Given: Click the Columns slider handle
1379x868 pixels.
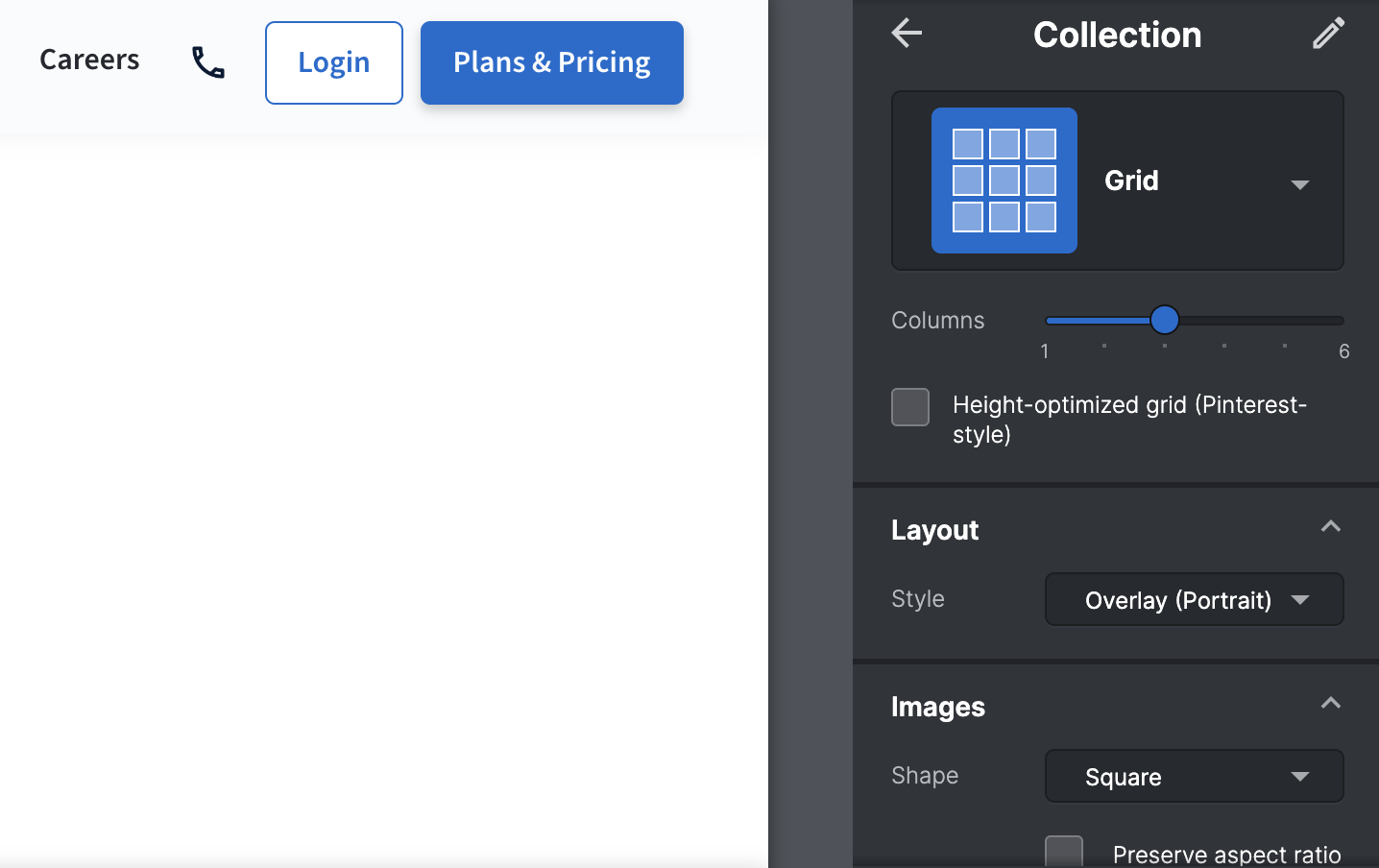Looking at the screenshot, I should pyautogui.click(x=1165, y=320).
